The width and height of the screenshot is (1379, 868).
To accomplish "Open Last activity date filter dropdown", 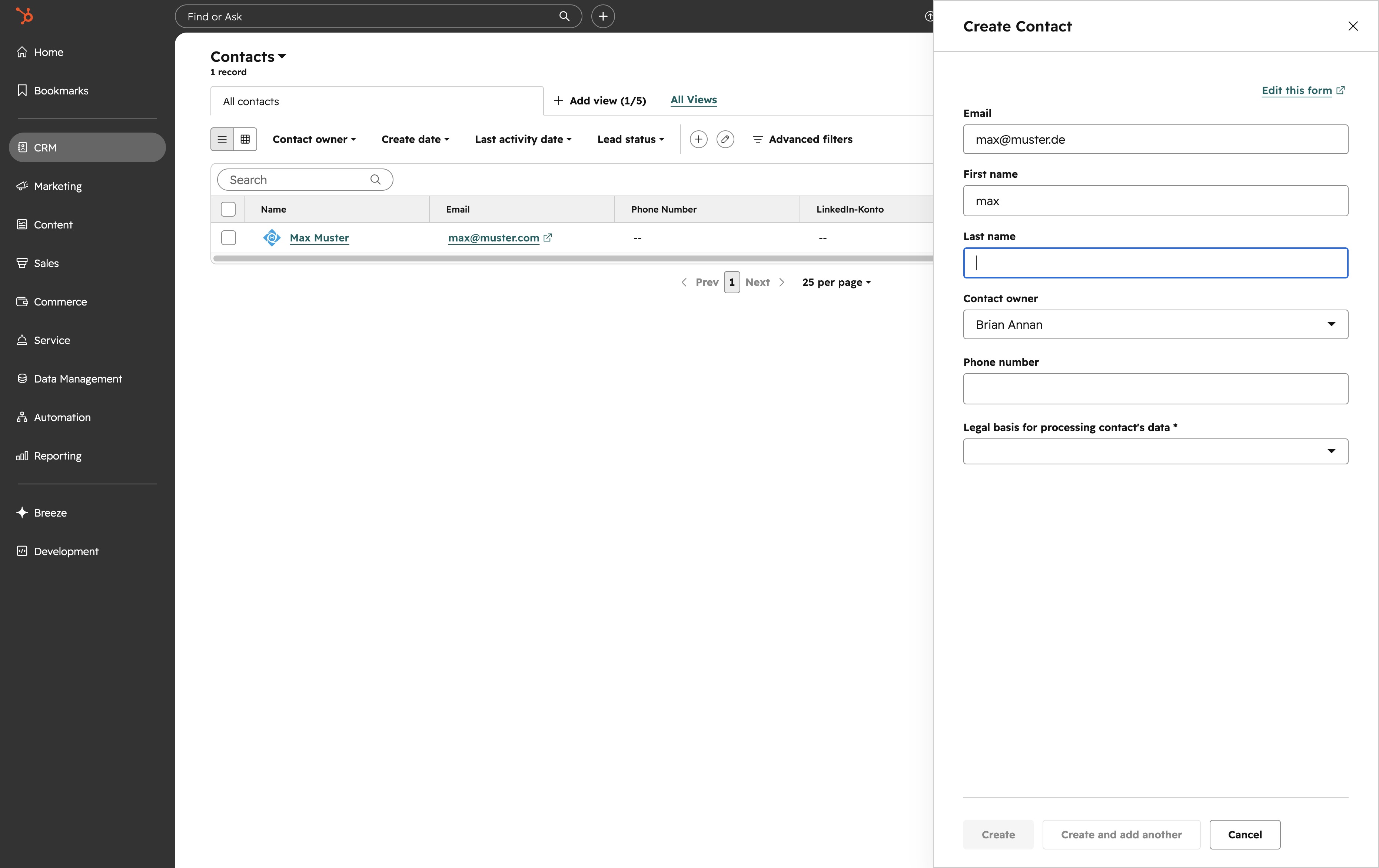I will tap(524, 139).
